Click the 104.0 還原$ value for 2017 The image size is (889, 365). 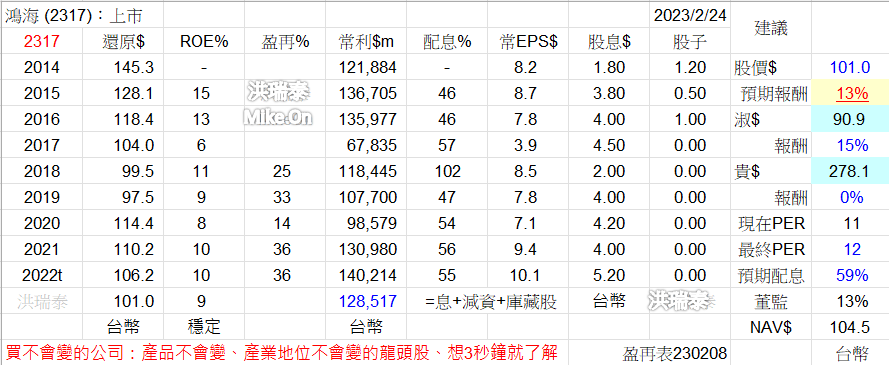pyautogui.click(x=134, y=146)
